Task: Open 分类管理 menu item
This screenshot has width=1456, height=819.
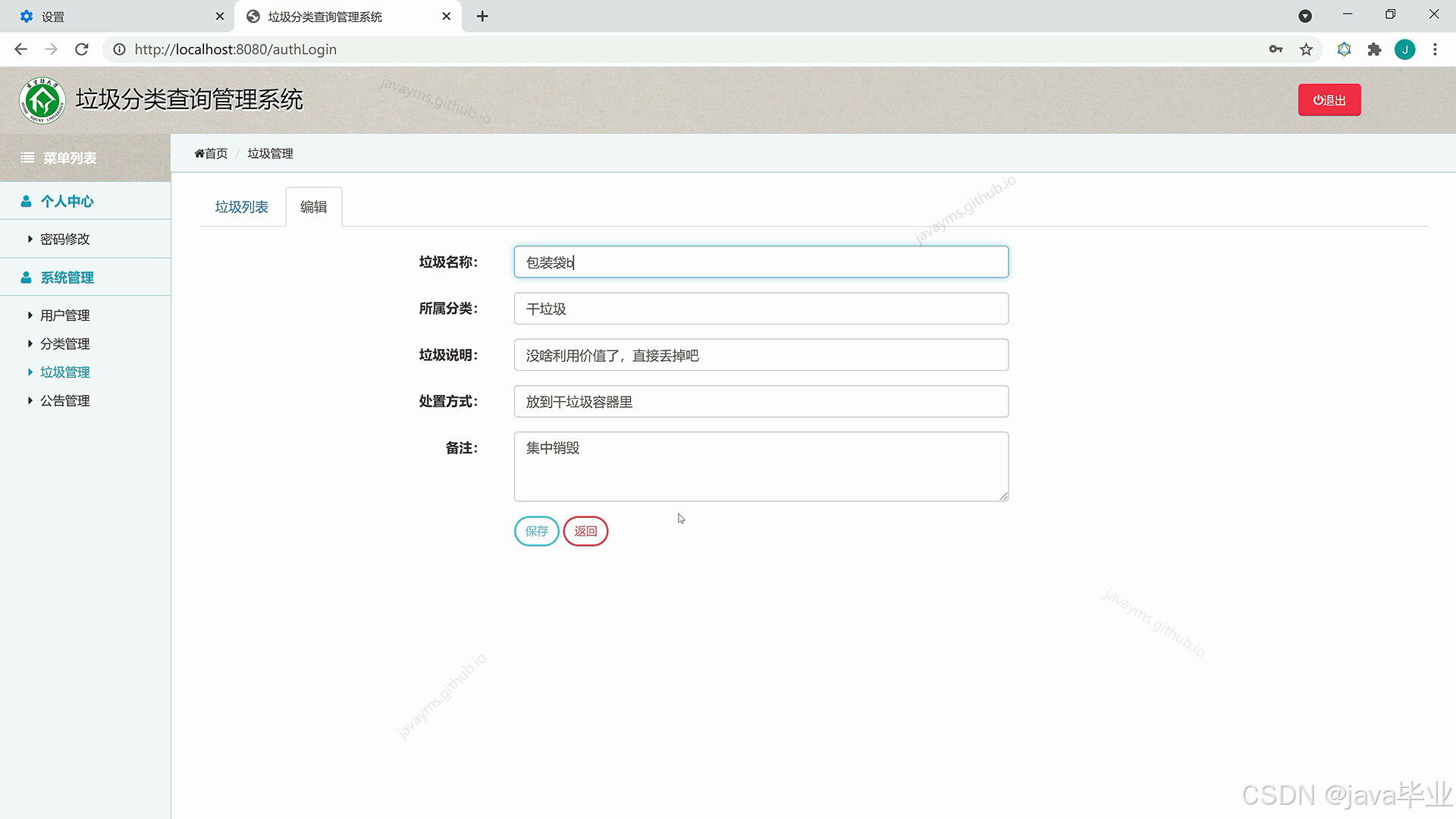Action: [64, 344]
